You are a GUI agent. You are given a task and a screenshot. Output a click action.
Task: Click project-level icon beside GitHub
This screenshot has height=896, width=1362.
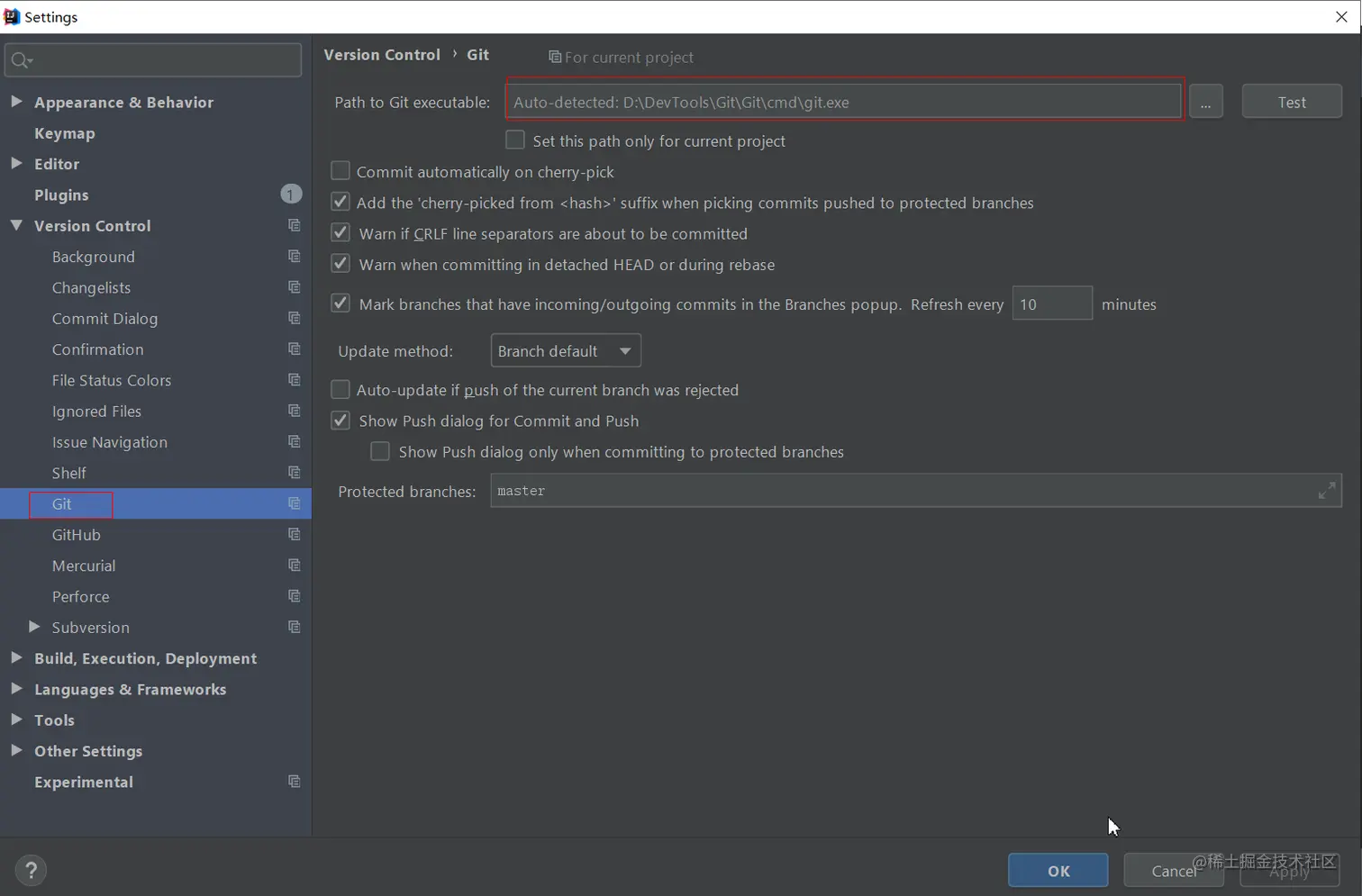294,534
